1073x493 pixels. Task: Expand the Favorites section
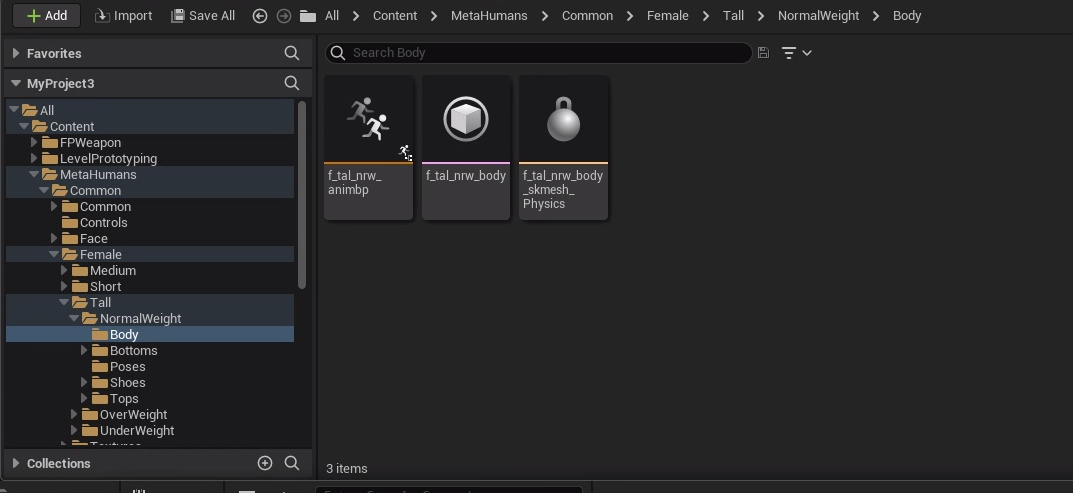click(x=15, y=53)
